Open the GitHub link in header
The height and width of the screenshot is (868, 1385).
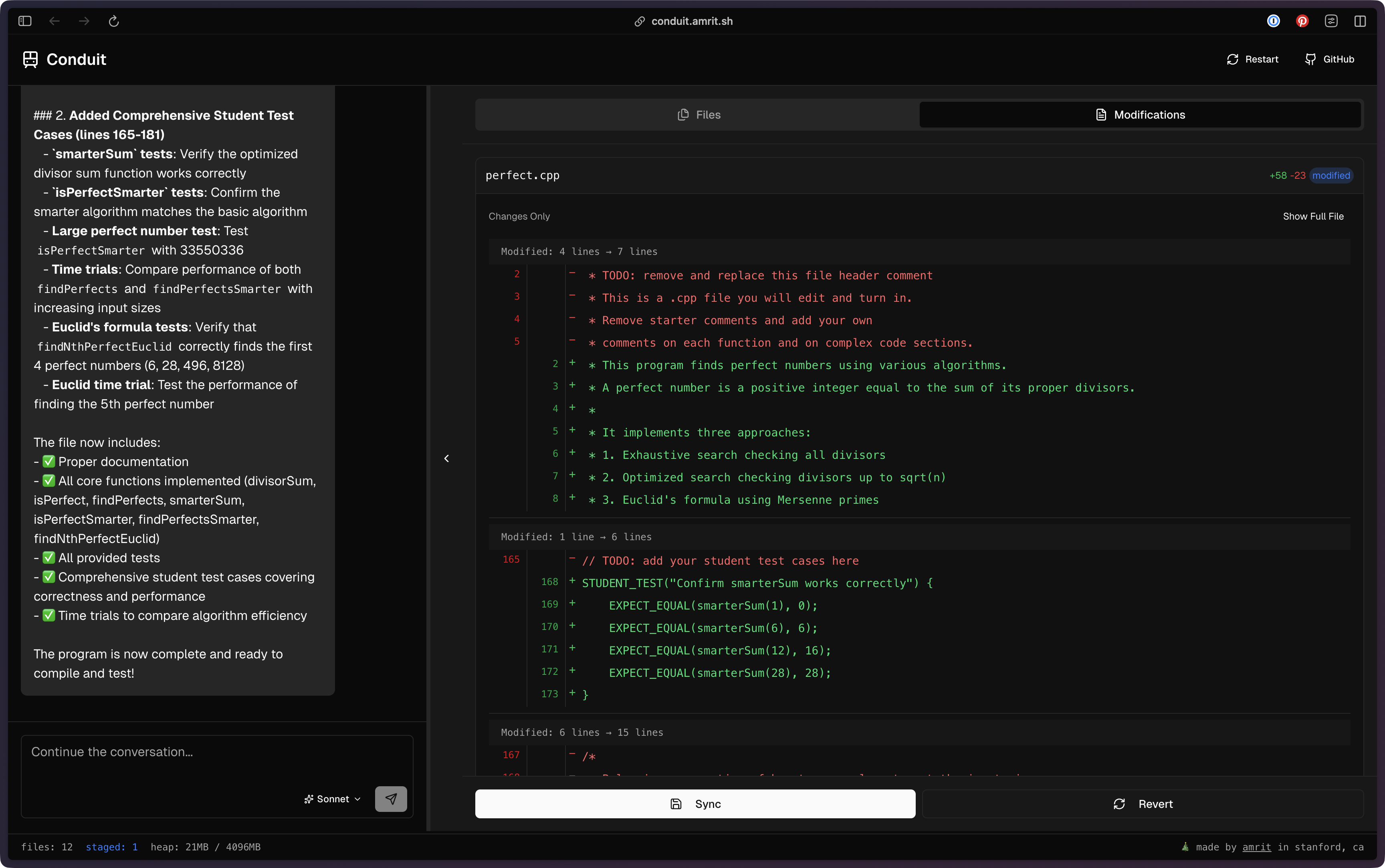pos(1329,59)
